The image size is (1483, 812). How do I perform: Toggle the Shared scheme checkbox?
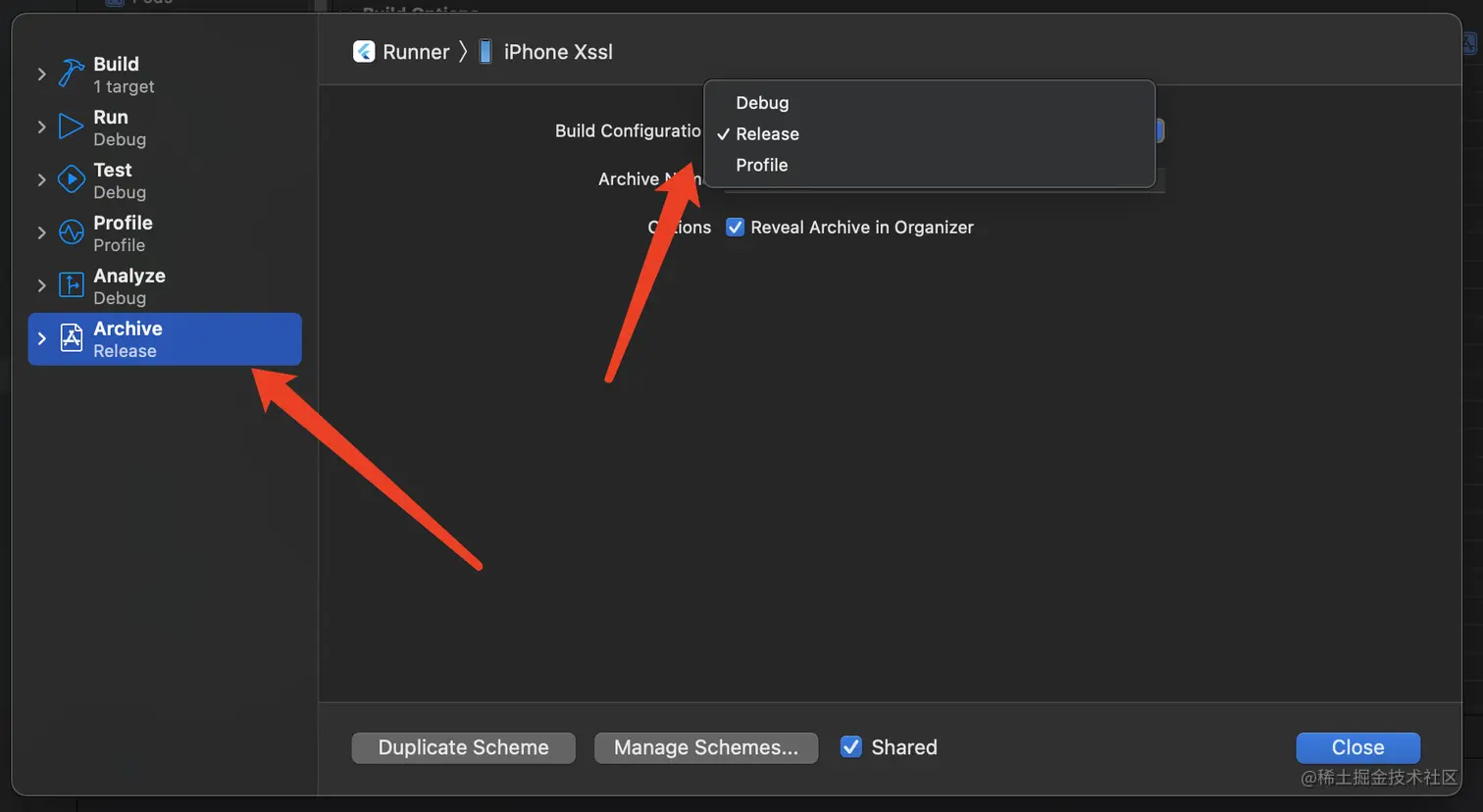[x=851, y=747]
